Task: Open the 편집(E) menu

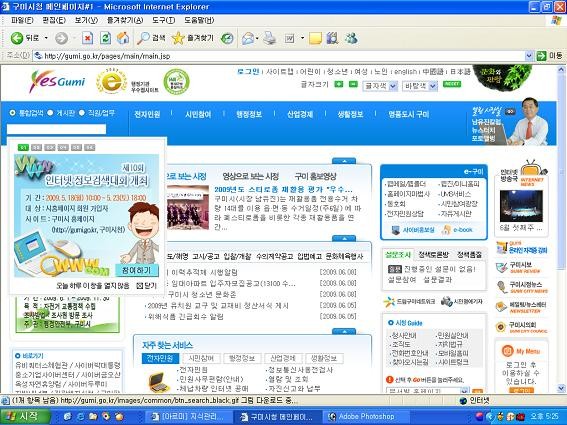Action: tap(54, 20)
